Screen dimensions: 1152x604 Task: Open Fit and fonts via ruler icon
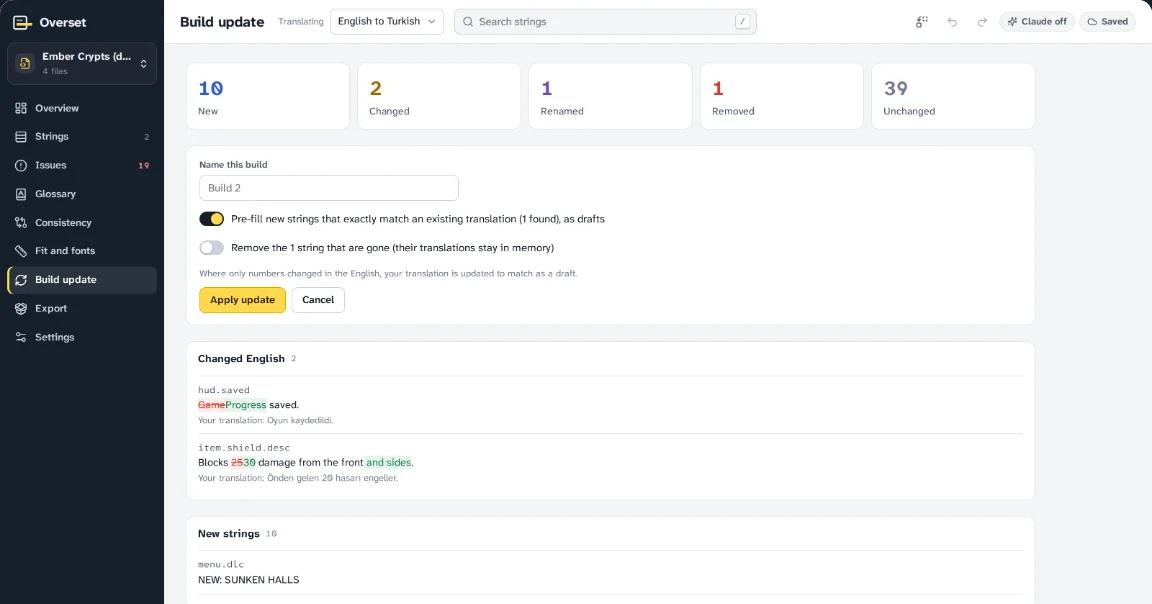click(21, 251)
